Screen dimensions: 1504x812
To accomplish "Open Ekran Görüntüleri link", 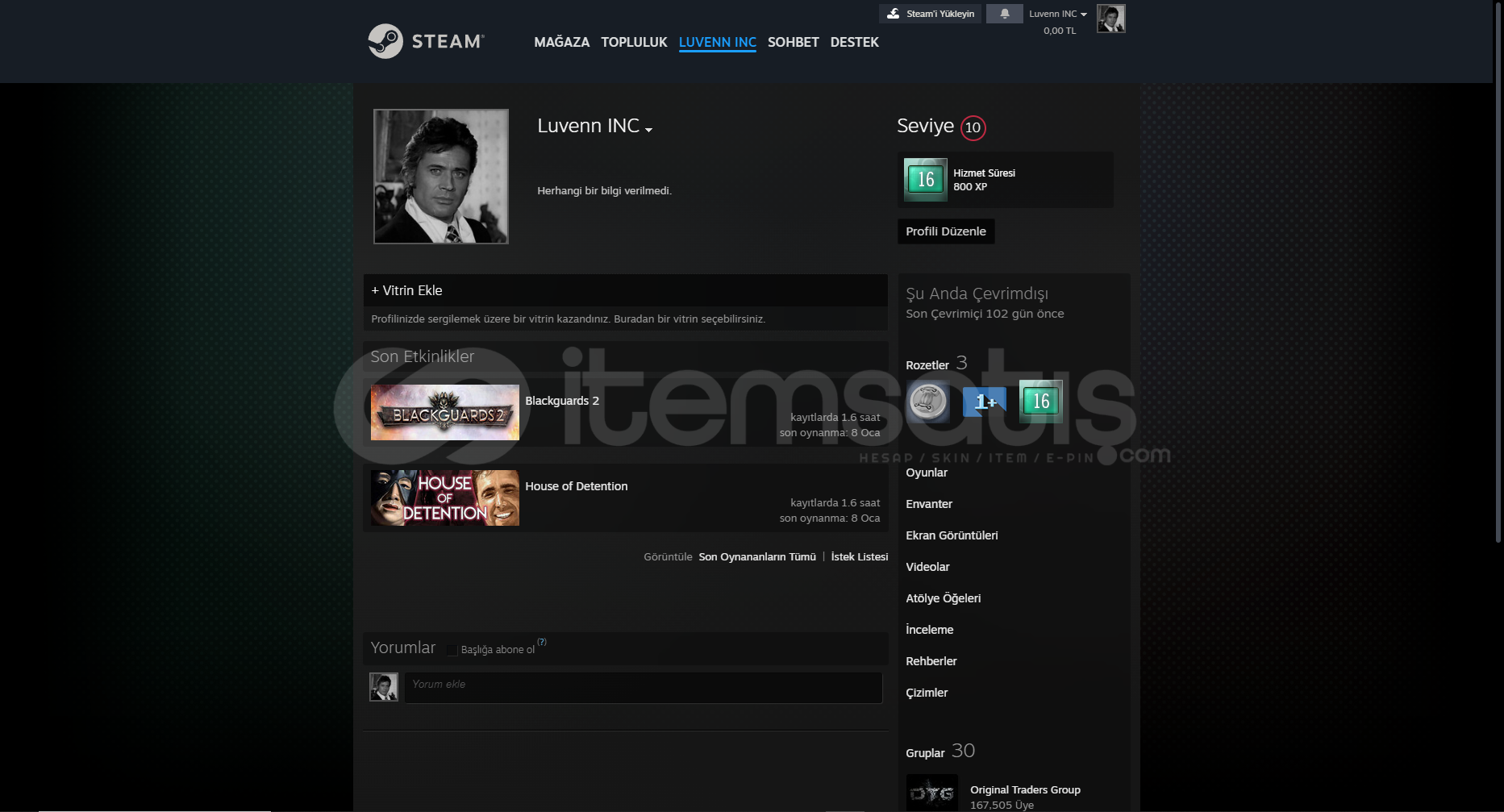I will pyautogui.click(x=952, y=535).
